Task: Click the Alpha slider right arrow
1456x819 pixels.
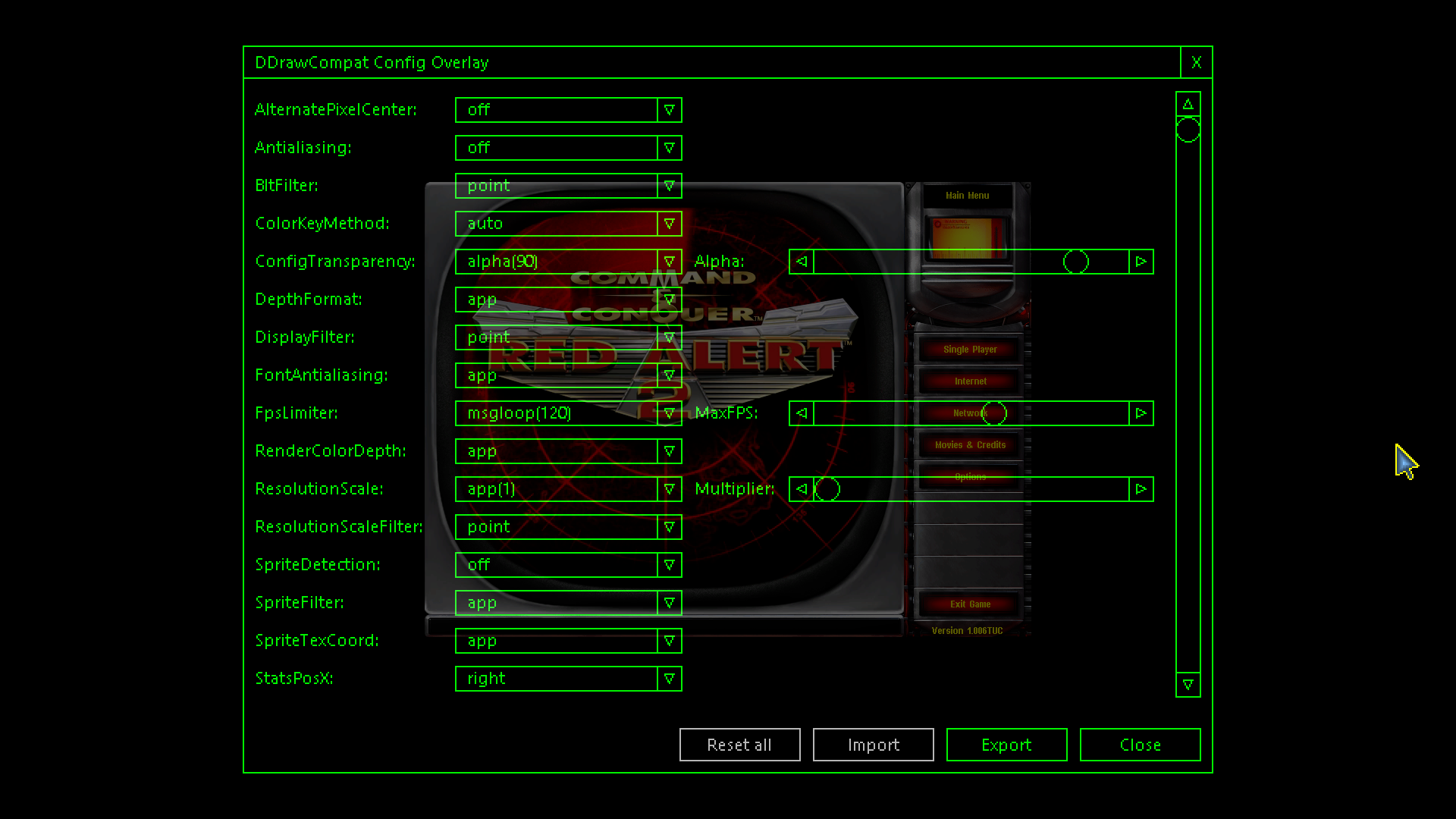Action: coord(1141,262)
